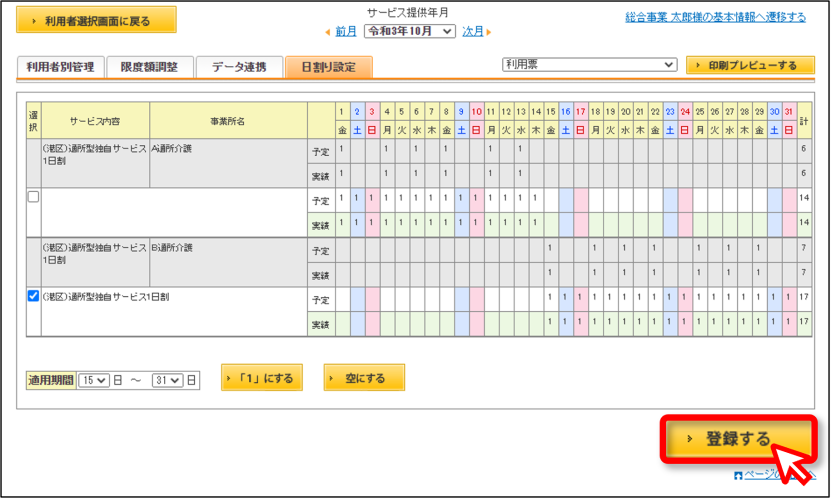This screenshot has height=498, width=831.
Task: Uncheck the checked 通所型独自サービス1日割 checkbox
Action: (x=33, y=296)
